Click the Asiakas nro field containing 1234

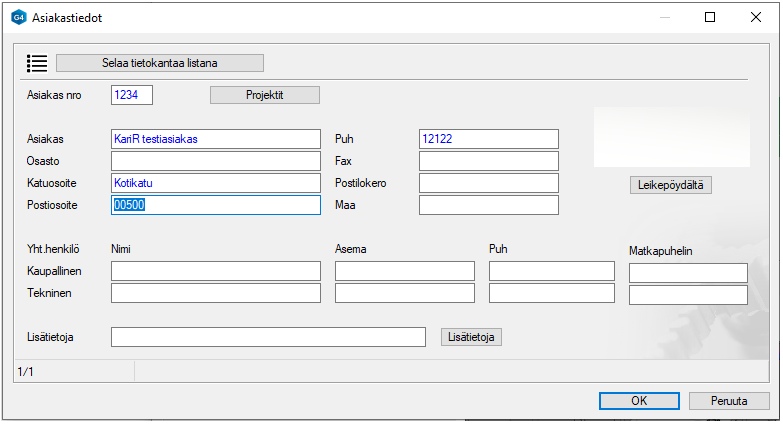pyautogui.click(x=132, y=95)
